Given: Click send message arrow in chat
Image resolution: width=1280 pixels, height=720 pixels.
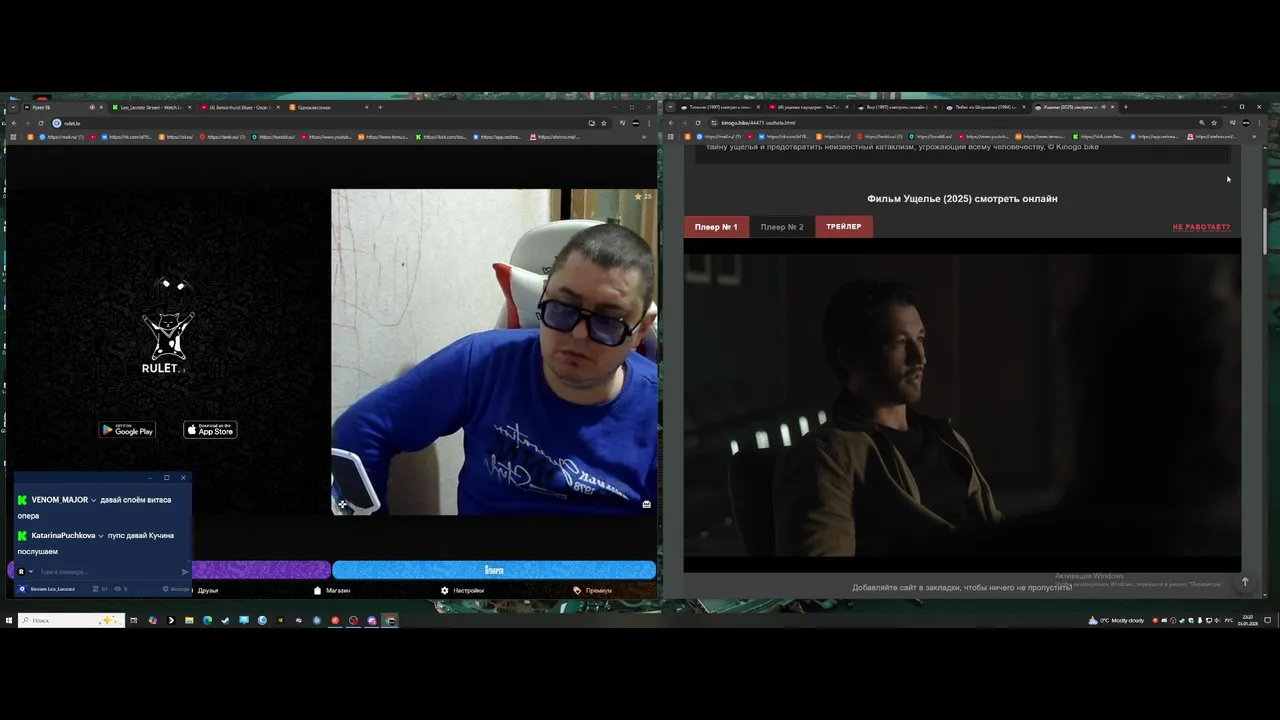Looking at the screenshot, I should pos(184,572).
